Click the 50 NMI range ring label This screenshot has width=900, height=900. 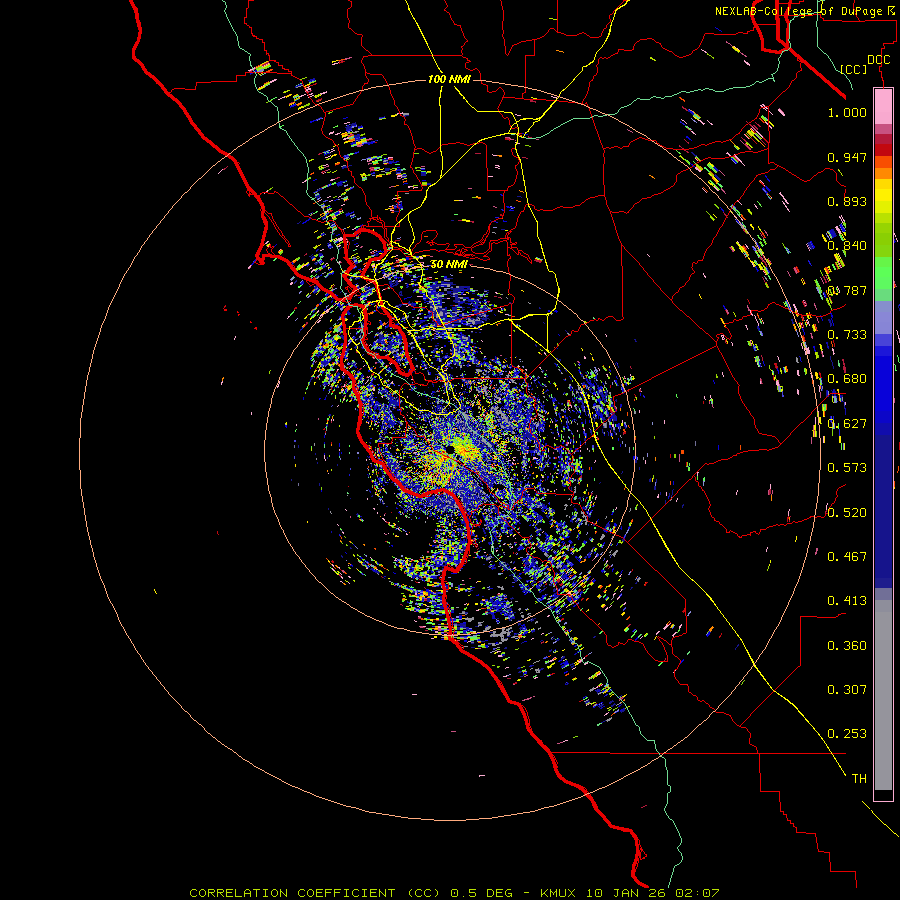(x=449, y=264)
